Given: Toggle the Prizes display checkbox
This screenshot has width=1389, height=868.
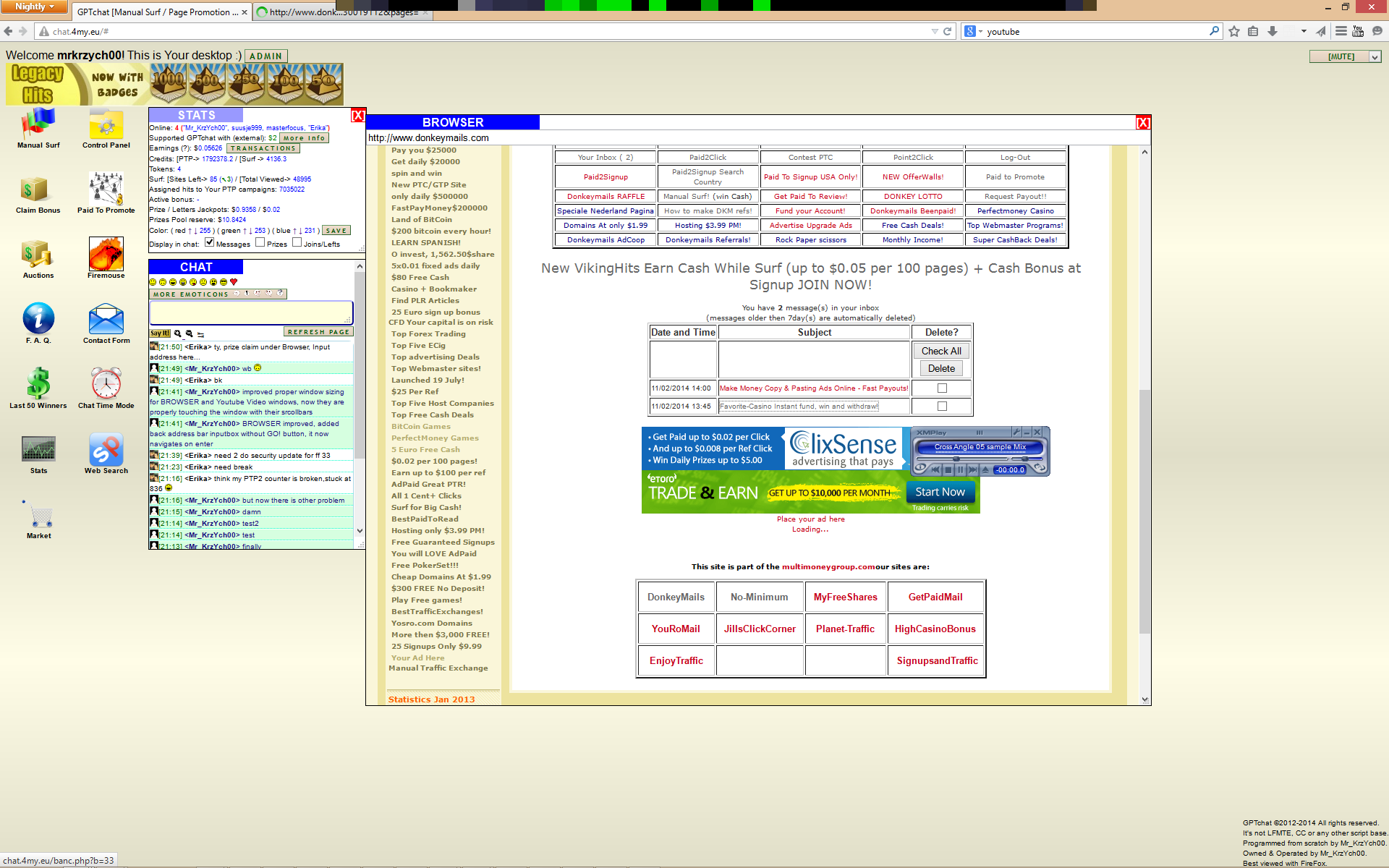Looking at the screenshot, I should (260, 242).
